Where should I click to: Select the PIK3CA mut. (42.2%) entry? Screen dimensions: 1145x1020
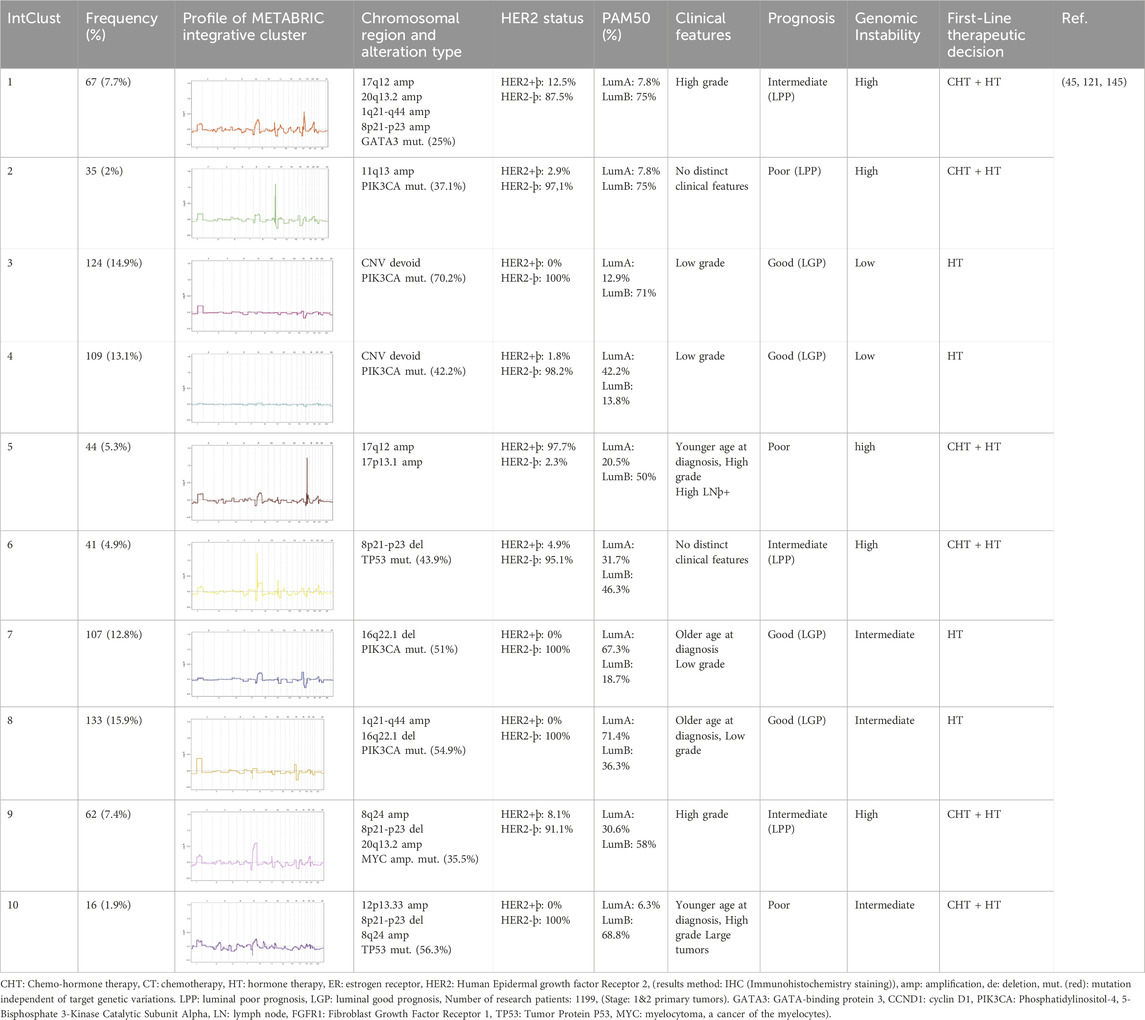click(x=413, y=371)
